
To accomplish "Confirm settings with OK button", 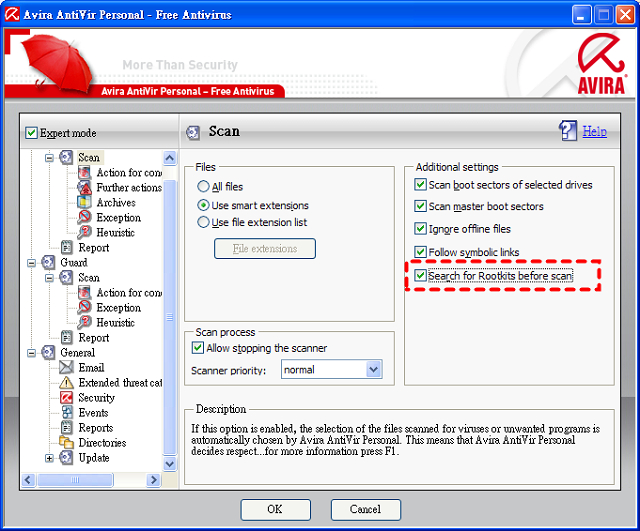I will (x=276, y=509).
